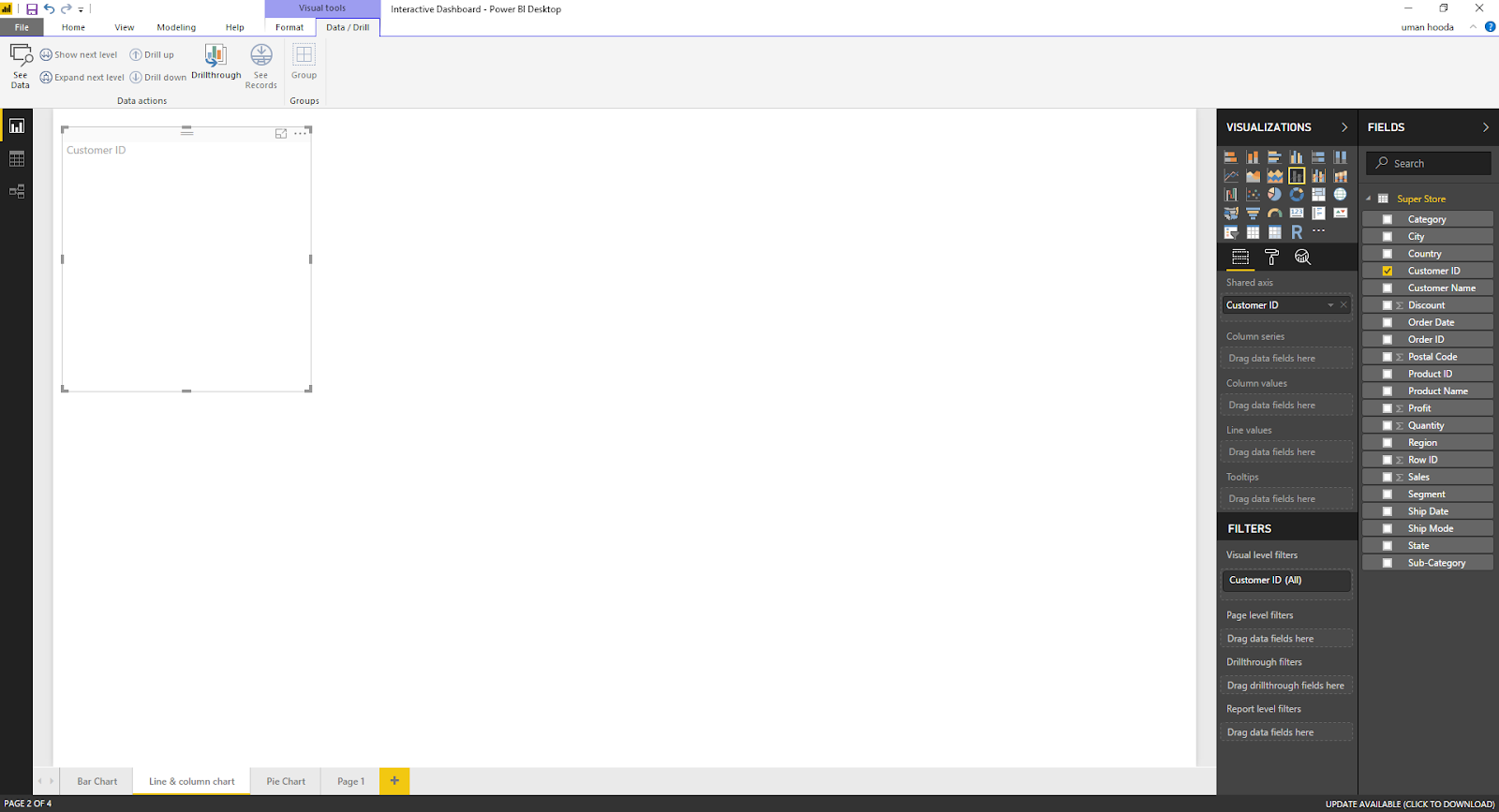
Task: Open the File menu
Action: pyautogui.click(x=22, y=27)
